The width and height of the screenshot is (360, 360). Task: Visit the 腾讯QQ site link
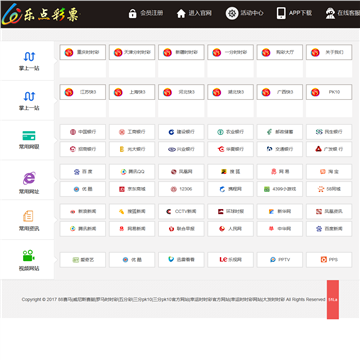(x=132, y=172)
